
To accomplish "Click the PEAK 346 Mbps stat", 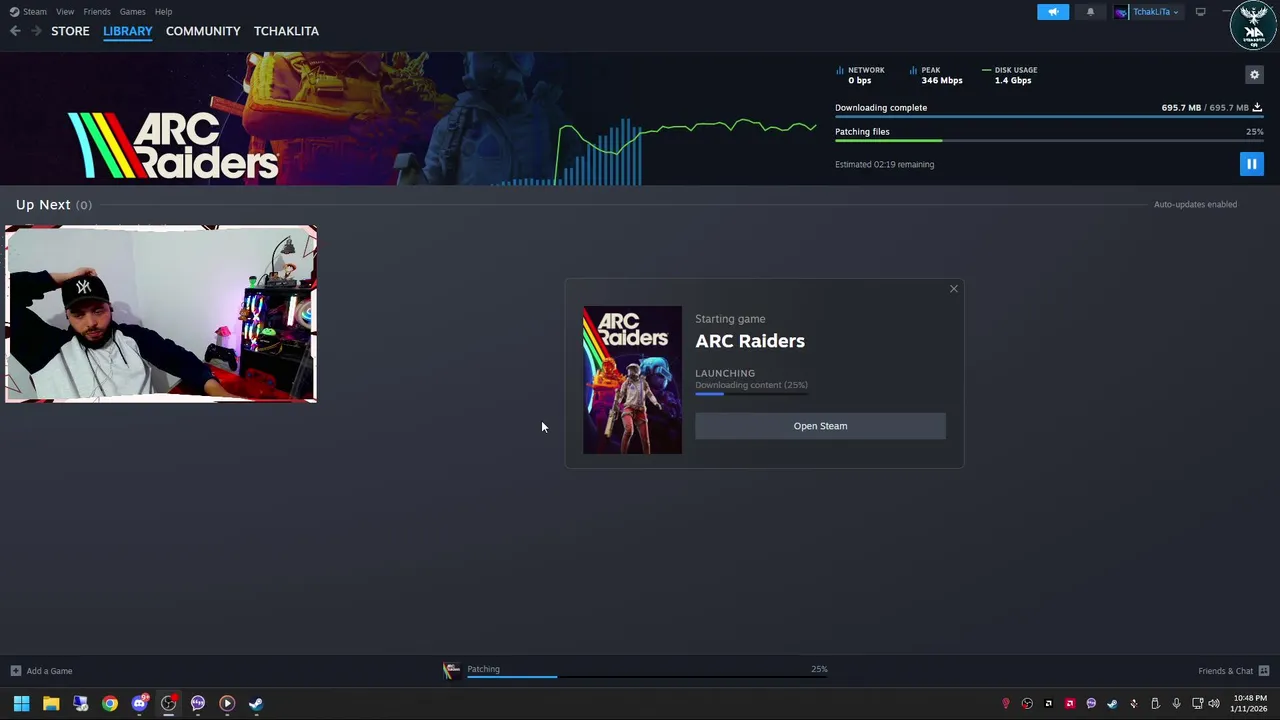I will 936,75.
